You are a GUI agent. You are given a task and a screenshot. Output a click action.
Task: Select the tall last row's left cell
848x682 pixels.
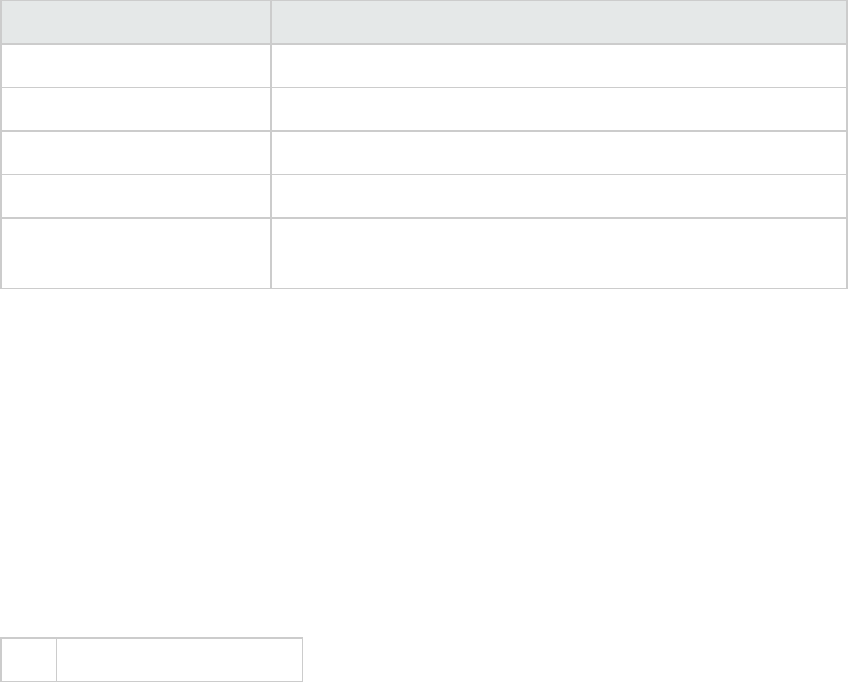pos(135,253)
